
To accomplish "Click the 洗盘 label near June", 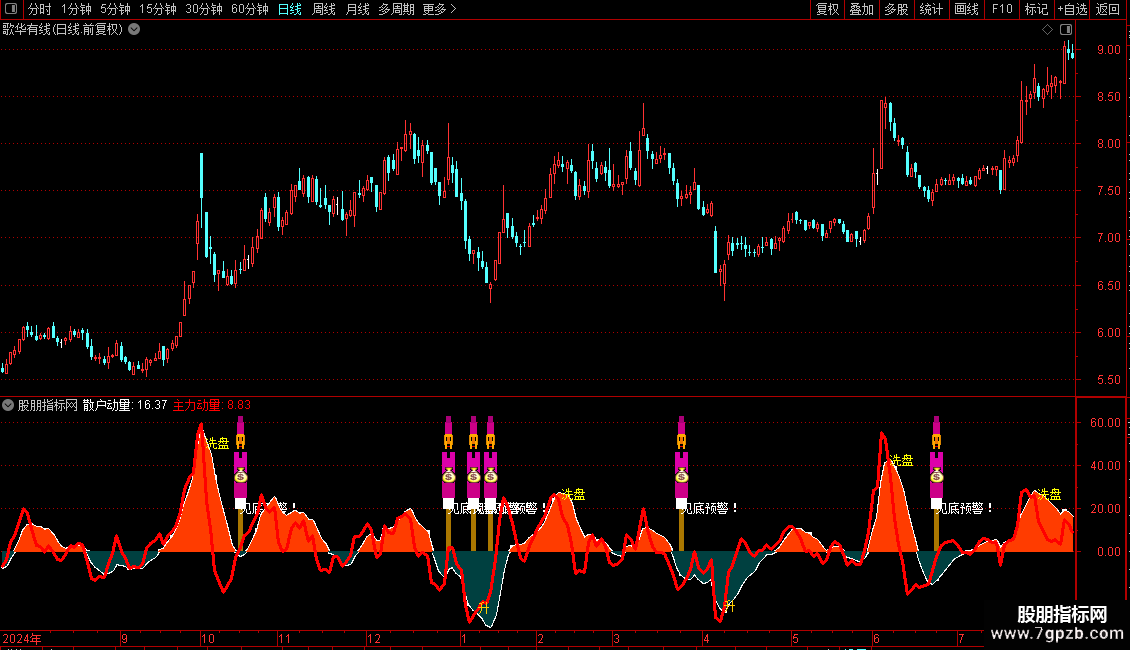I will tap(901, 460).
